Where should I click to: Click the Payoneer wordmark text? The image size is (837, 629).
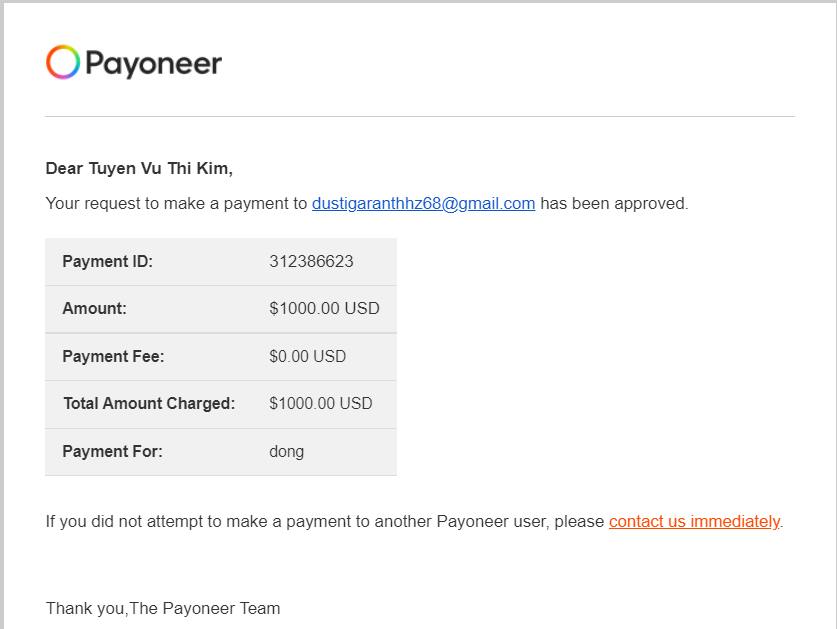coord(153,64)
